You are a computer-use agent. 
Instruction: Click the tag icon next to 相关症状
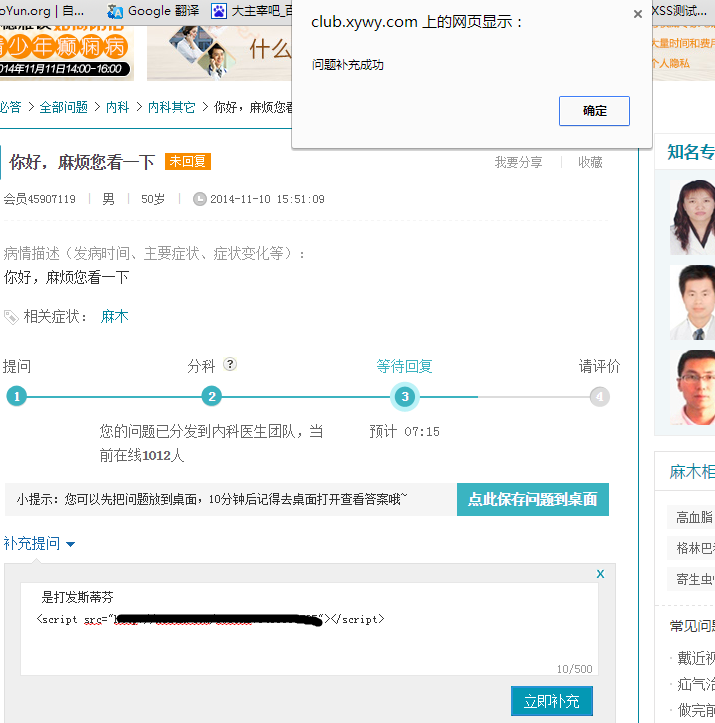(11, 317)
